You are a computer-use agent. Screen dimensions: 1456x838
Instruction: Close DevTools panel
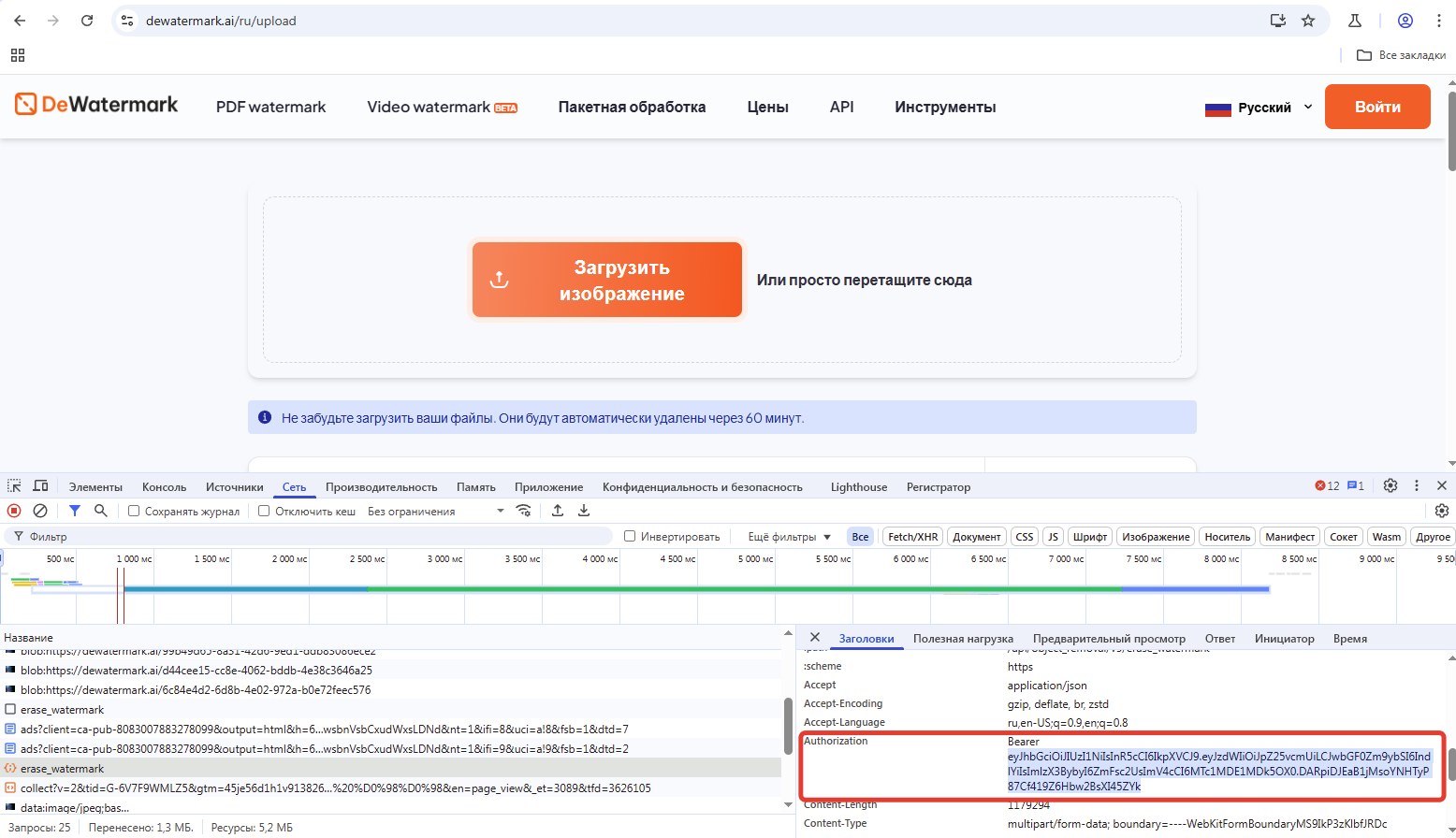1442,486
